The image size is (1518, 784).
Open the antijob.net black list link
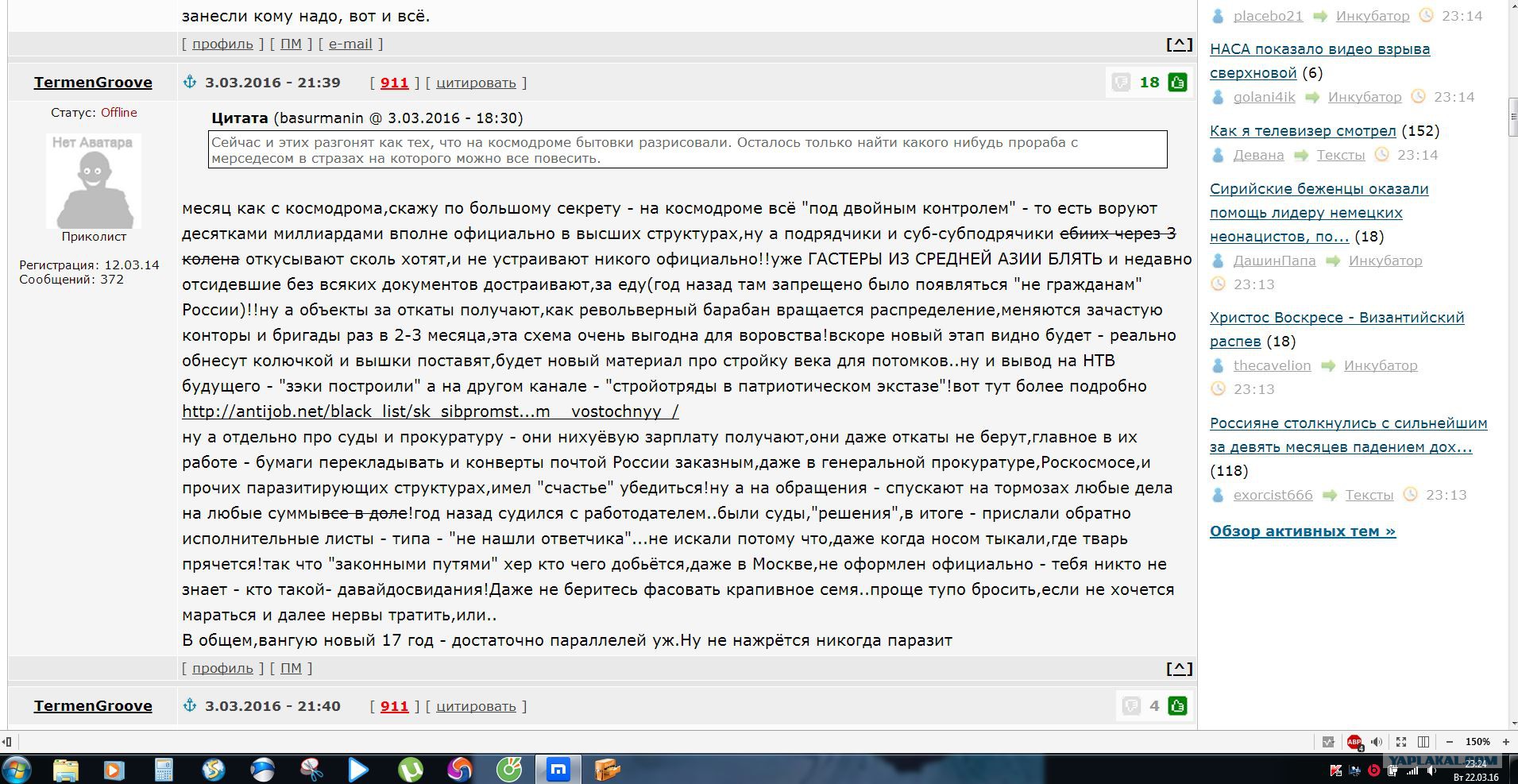click(x=430, y=411)
